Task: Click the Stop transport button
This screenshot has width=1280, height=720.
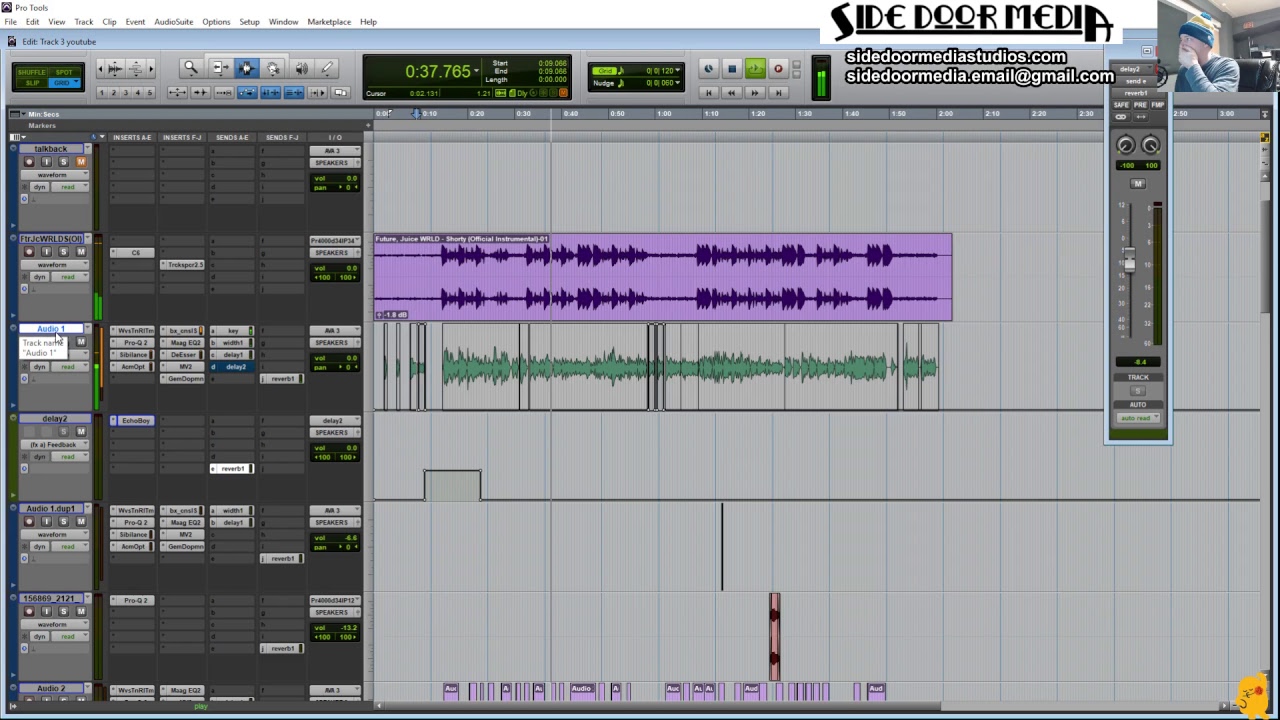Action: (732, 69)
